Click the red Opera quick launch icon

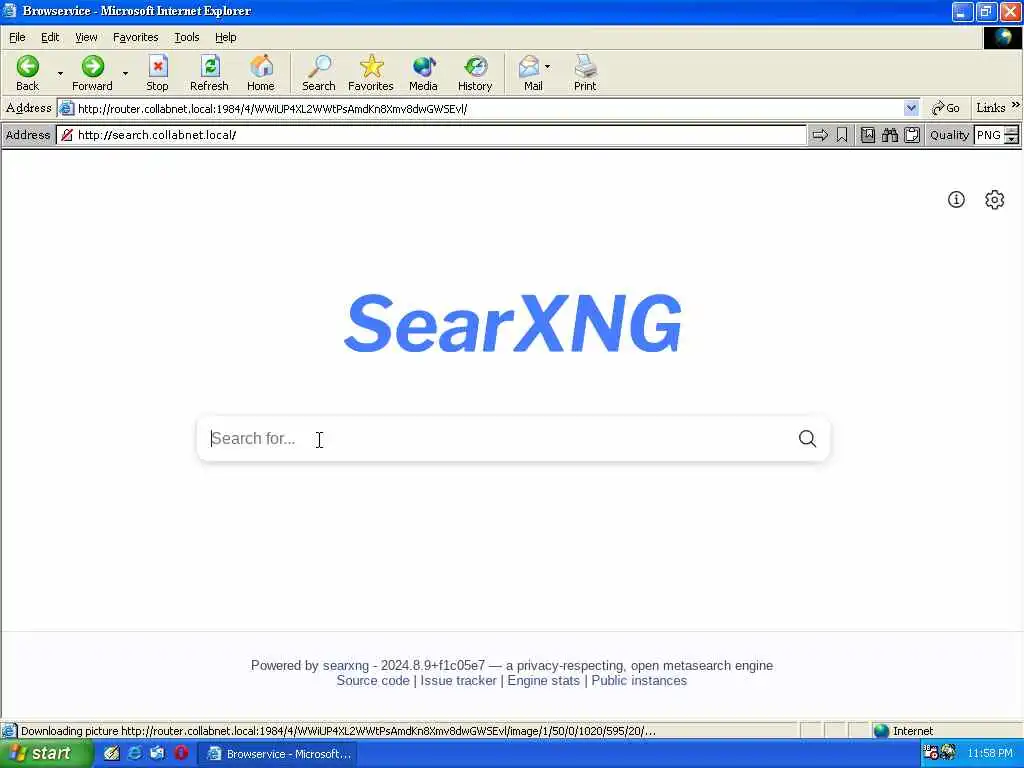click(181, 753)
